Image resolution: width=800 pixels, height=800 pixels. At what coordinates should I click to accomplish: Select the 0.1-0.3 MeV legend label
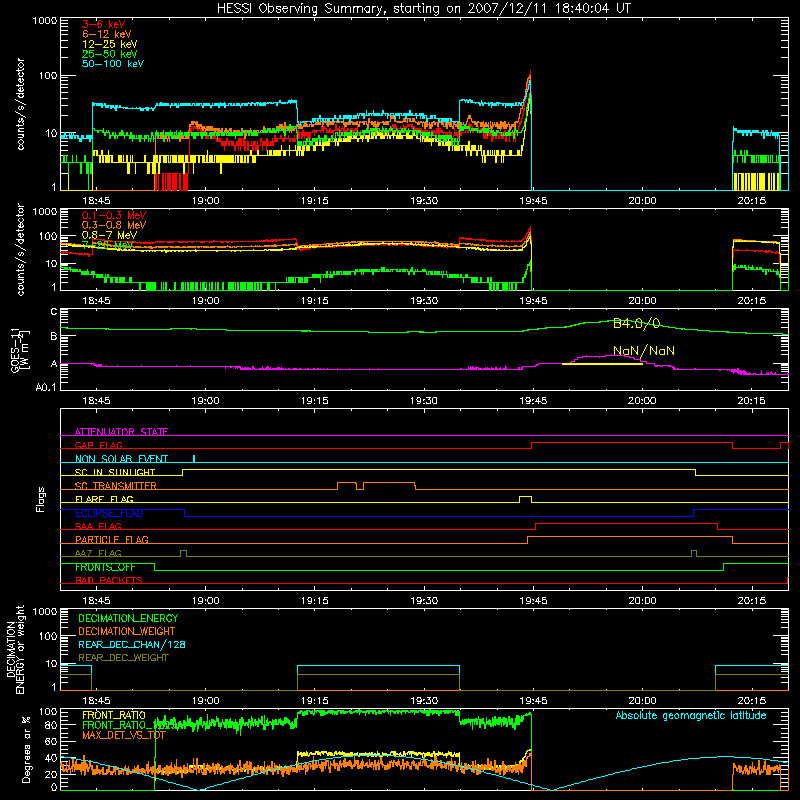pos(114,215)
